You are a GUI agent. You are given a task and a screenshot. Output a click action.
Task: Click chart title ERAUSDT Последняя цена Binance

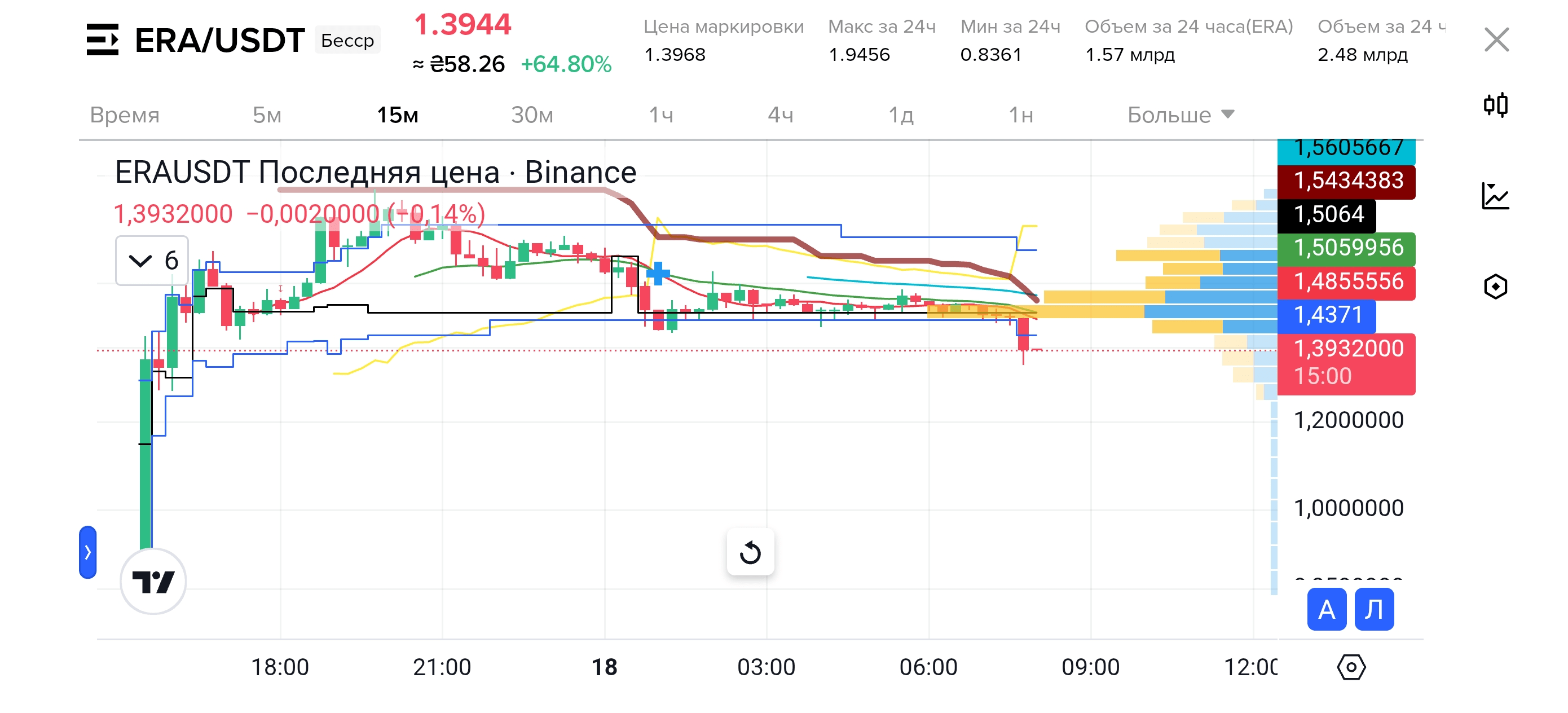[376, 172]
